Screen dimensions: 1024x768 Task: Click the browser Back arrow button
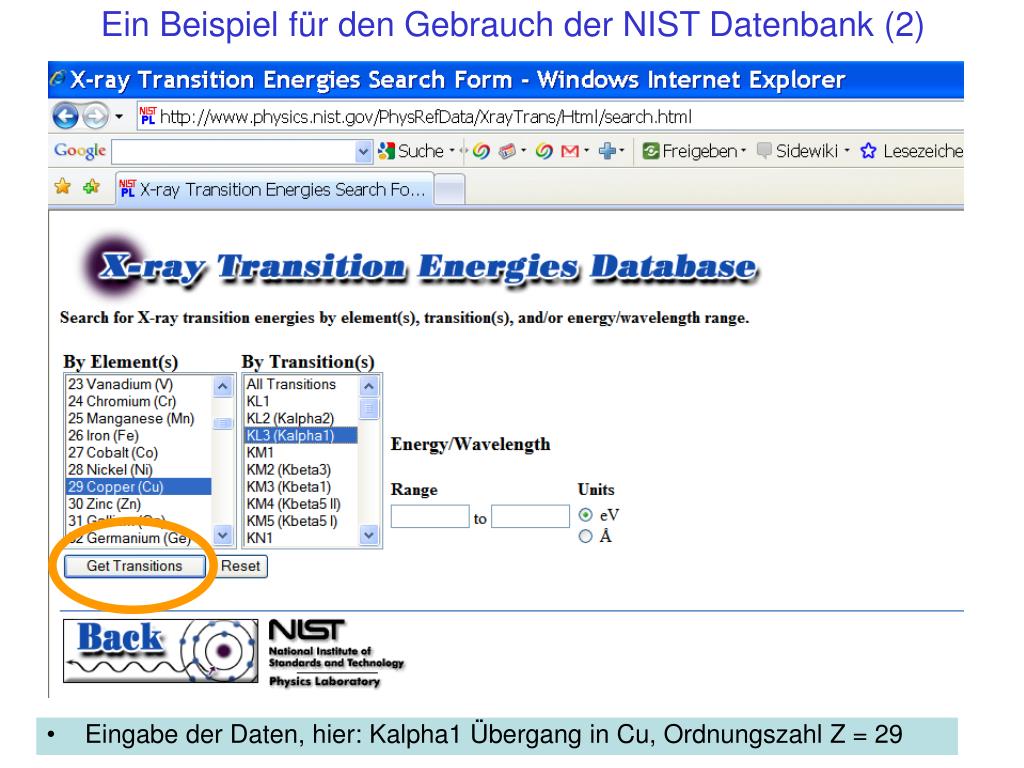[65, 117]
